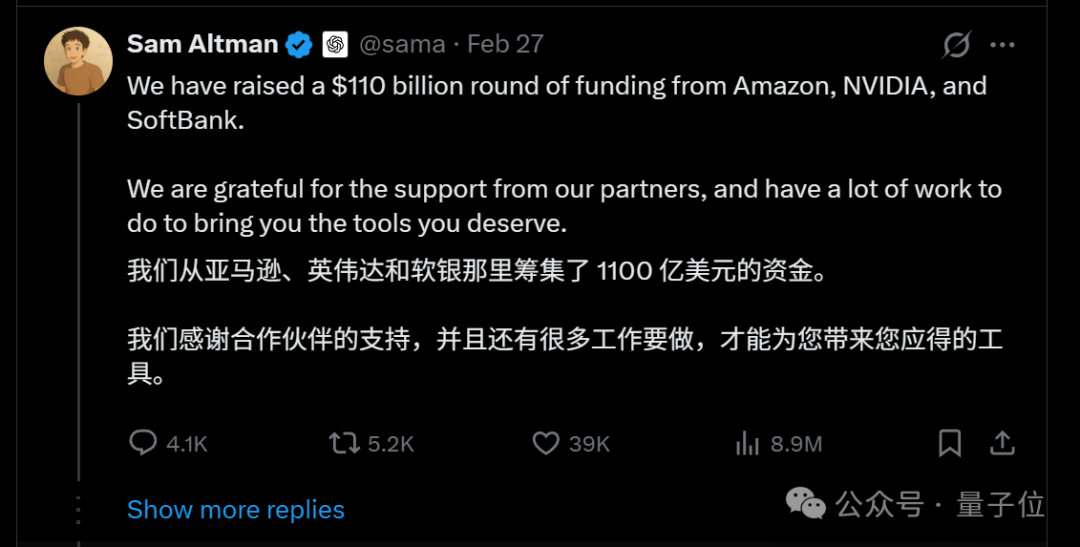The height and width of the screenshot is (547, 1080).
Task: Click the view analytics bar chart icon
Action: click(x=748, y=443)
